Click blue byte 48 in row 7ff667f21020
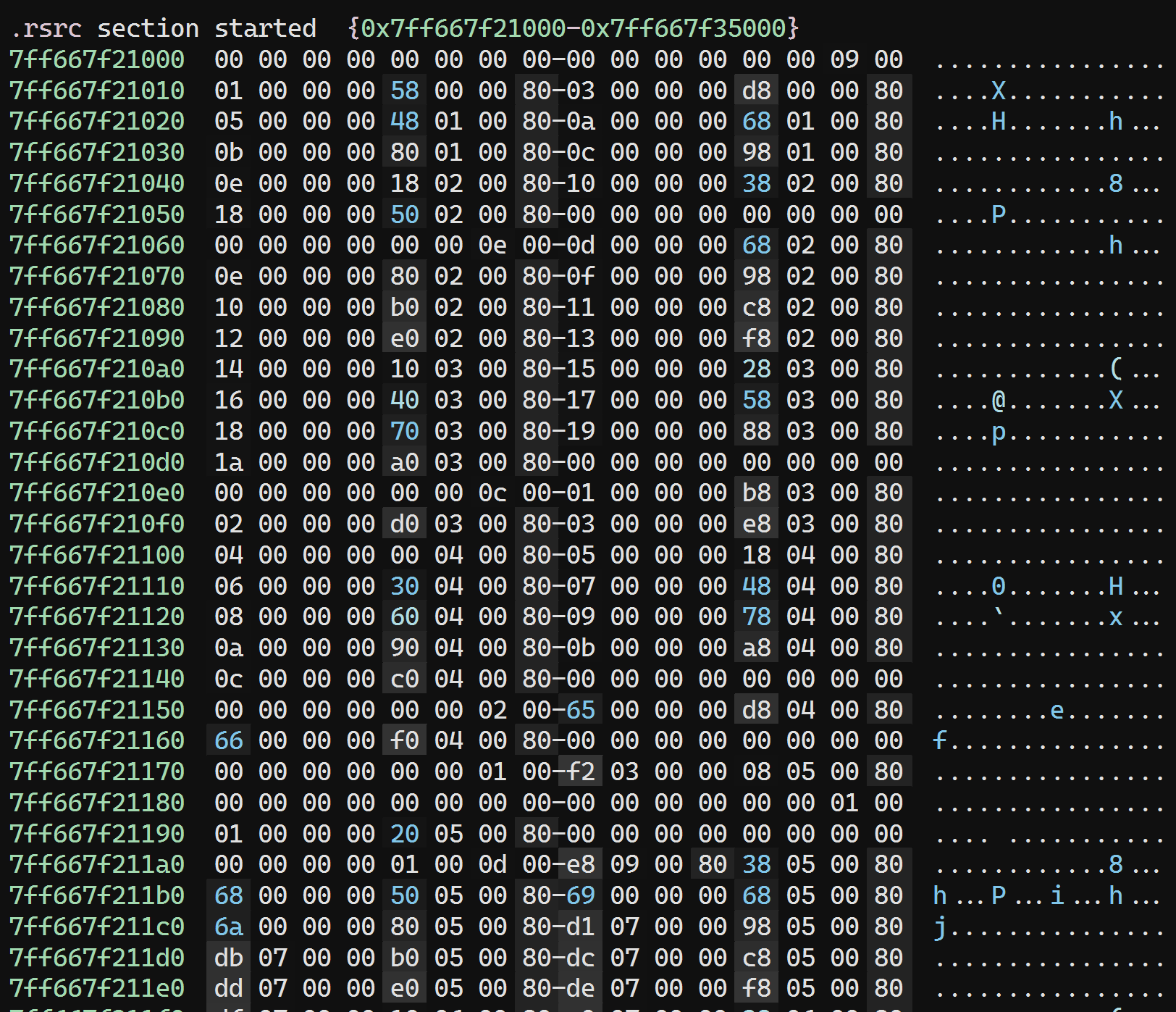Screen dimensions: 1176x1012 405,121
